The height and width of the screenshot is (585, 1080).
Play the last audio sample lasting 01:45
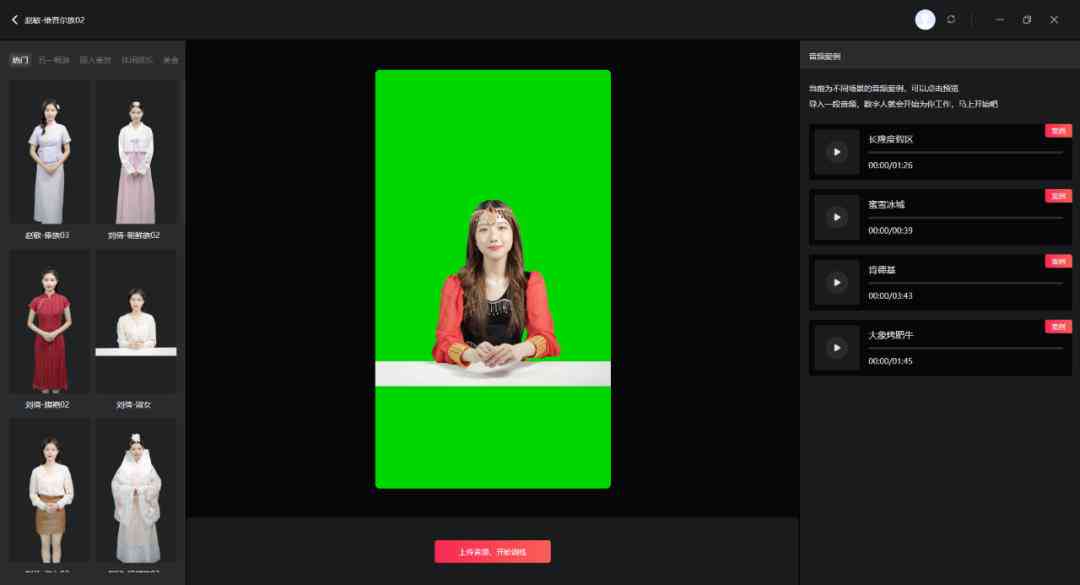(837, 348)
